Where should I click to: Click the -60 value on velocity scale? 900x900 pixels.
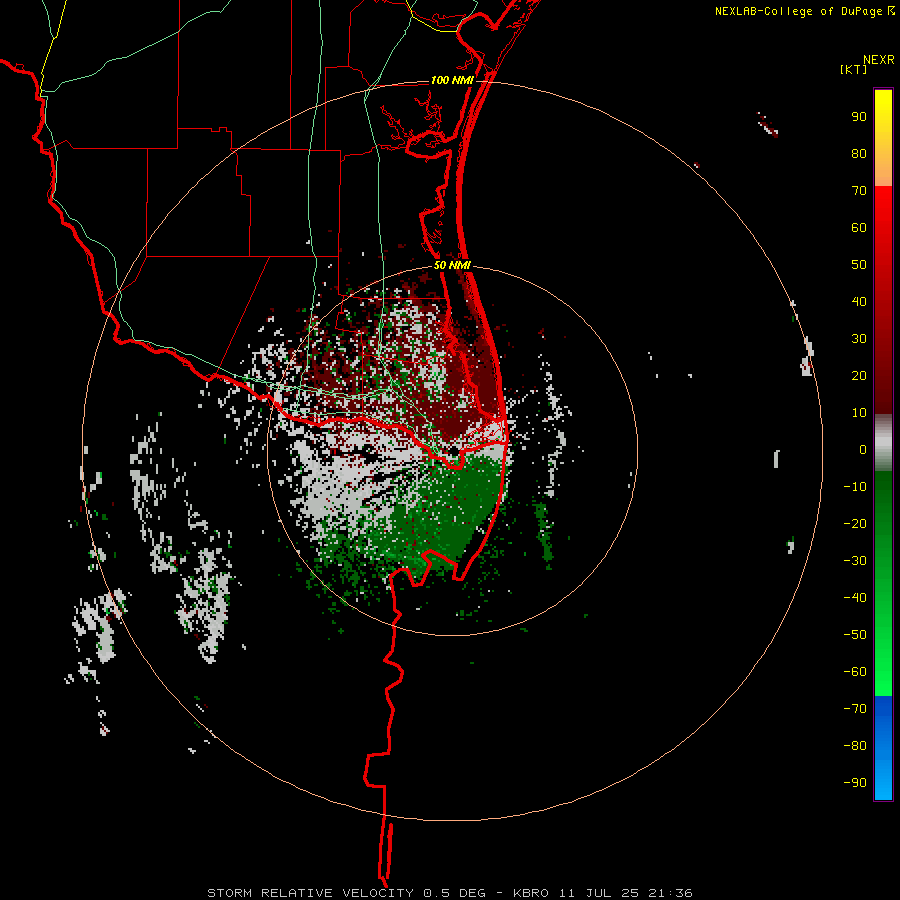(855, 672)
